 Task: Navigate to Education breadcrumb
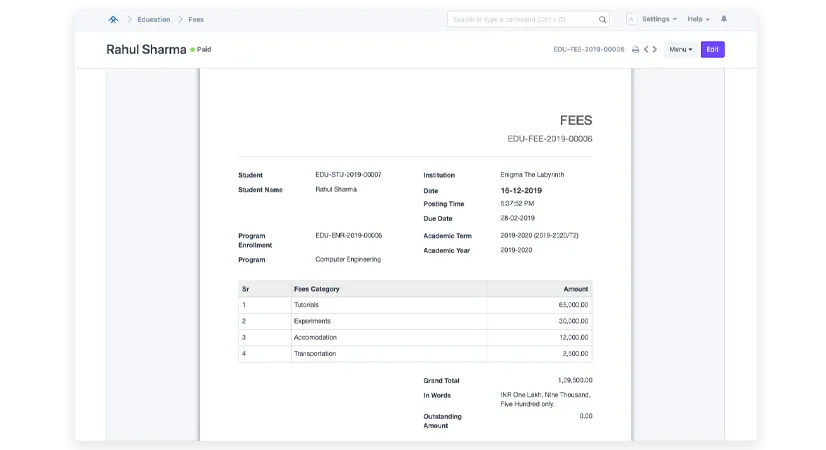[x=153, y=19]
